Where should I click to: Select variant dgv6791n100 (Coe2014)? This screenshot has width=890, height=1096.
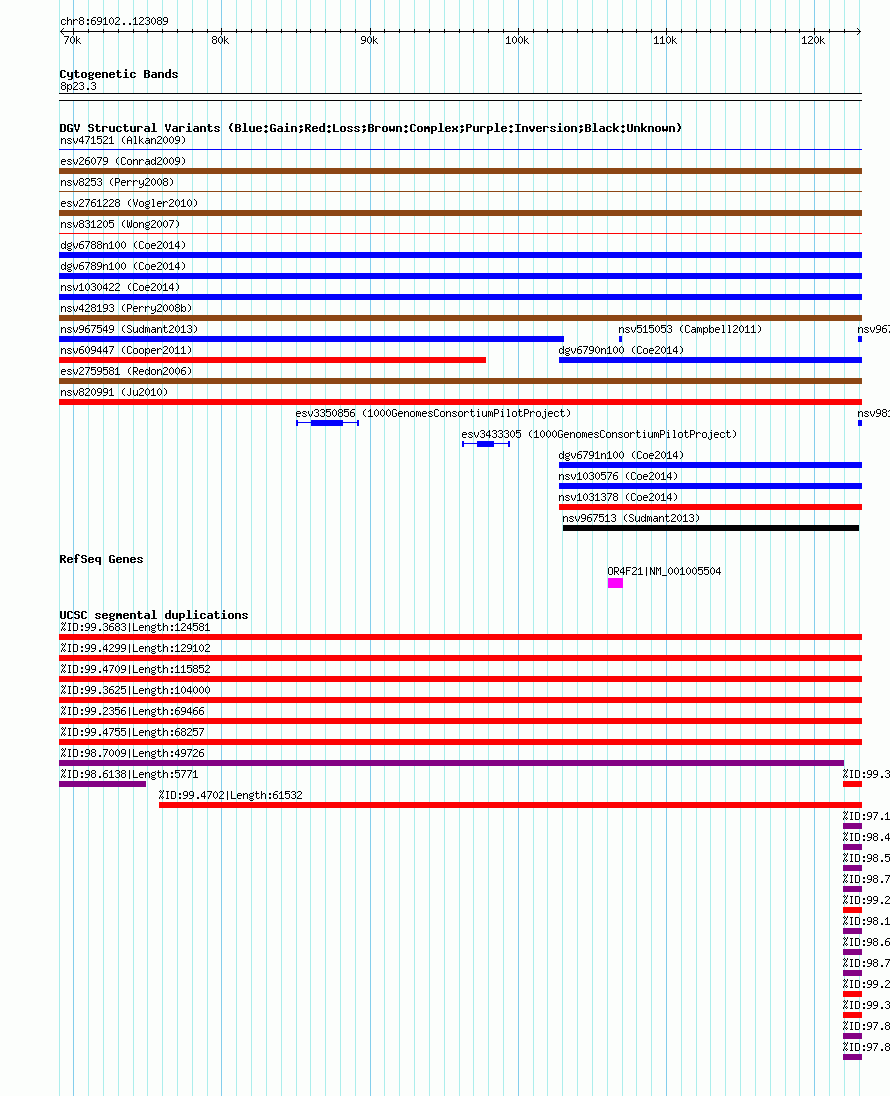622,455
